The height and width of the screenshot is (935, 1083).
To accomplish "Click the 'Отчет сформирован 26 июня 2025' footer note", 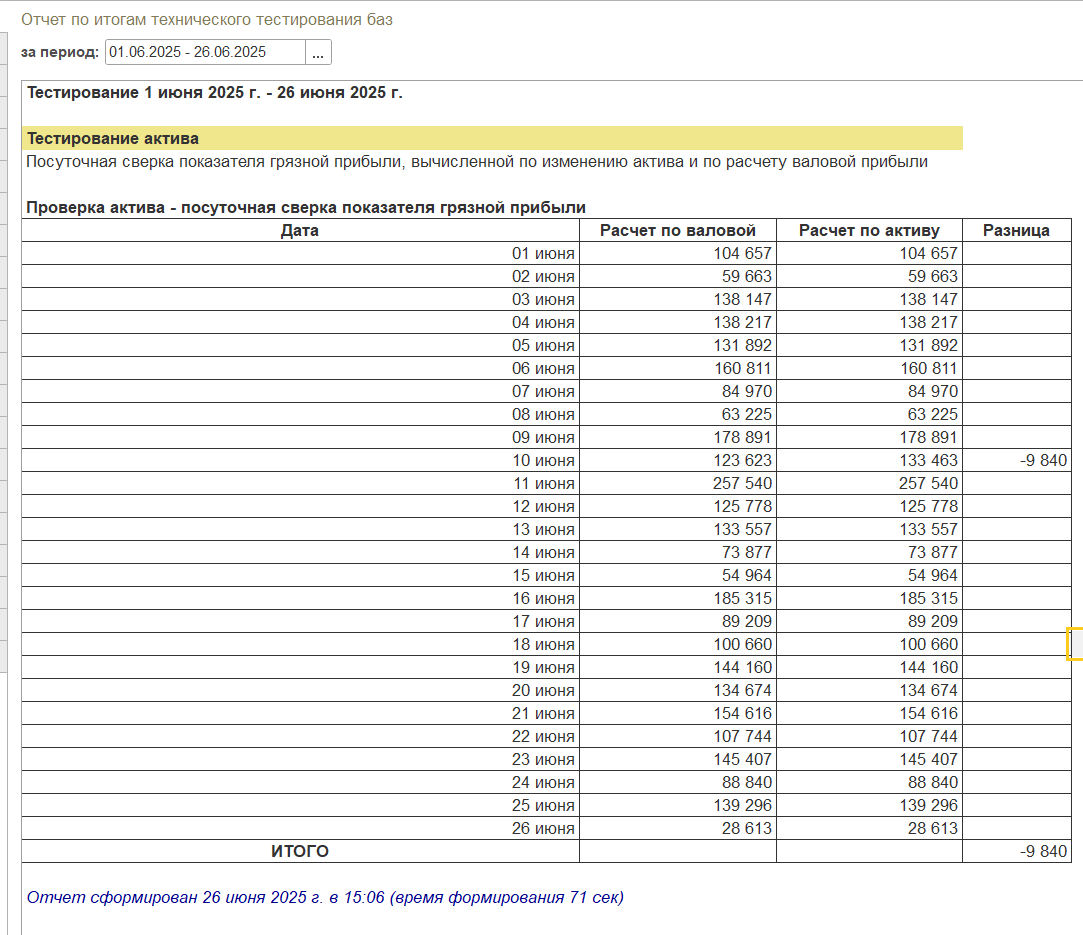I will pyautogui.click(x=325, y=897).
